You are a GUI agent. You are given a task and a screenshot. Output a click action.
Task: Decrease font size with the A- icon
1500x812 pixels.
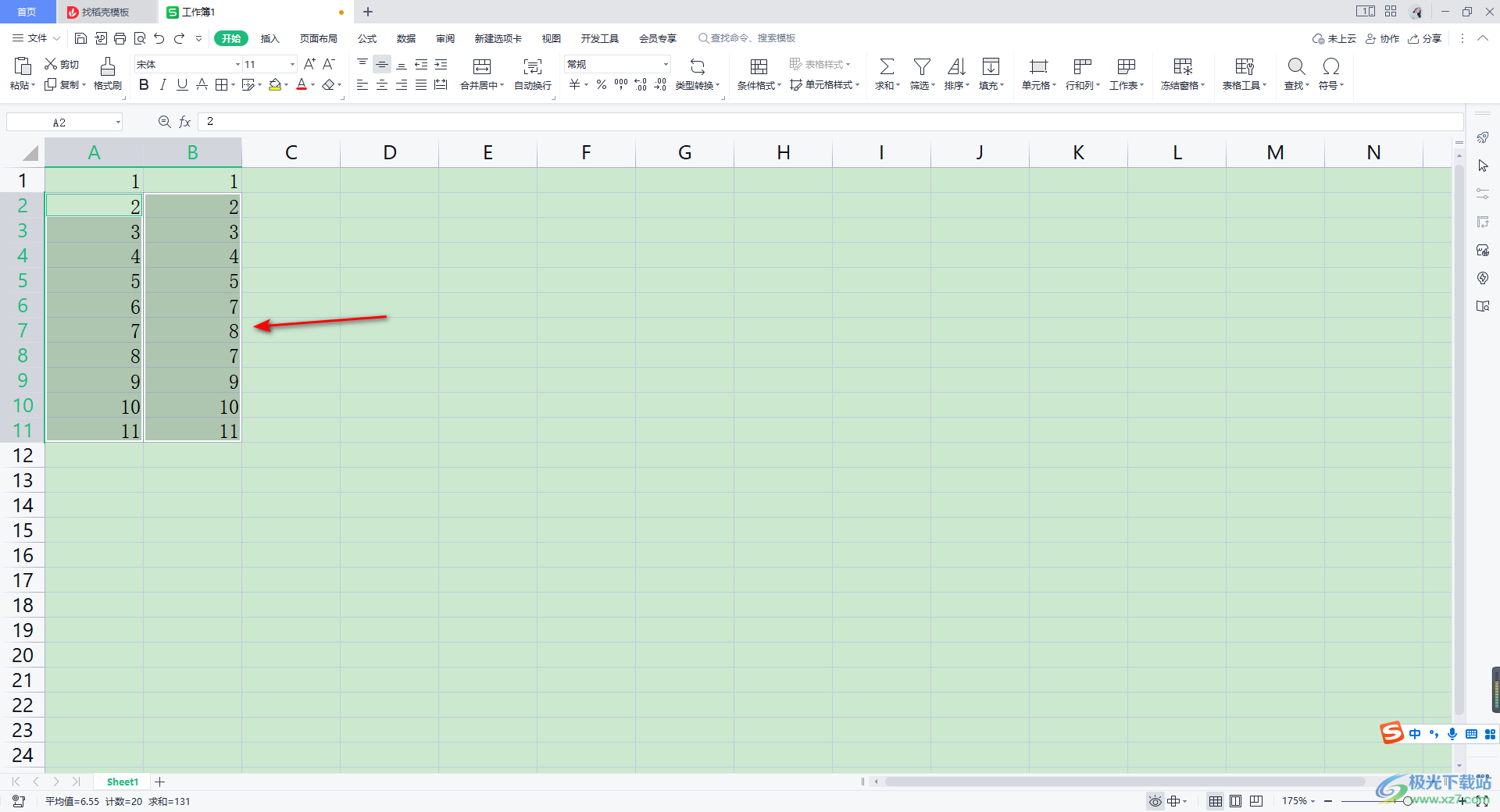[x=329, y=64]
